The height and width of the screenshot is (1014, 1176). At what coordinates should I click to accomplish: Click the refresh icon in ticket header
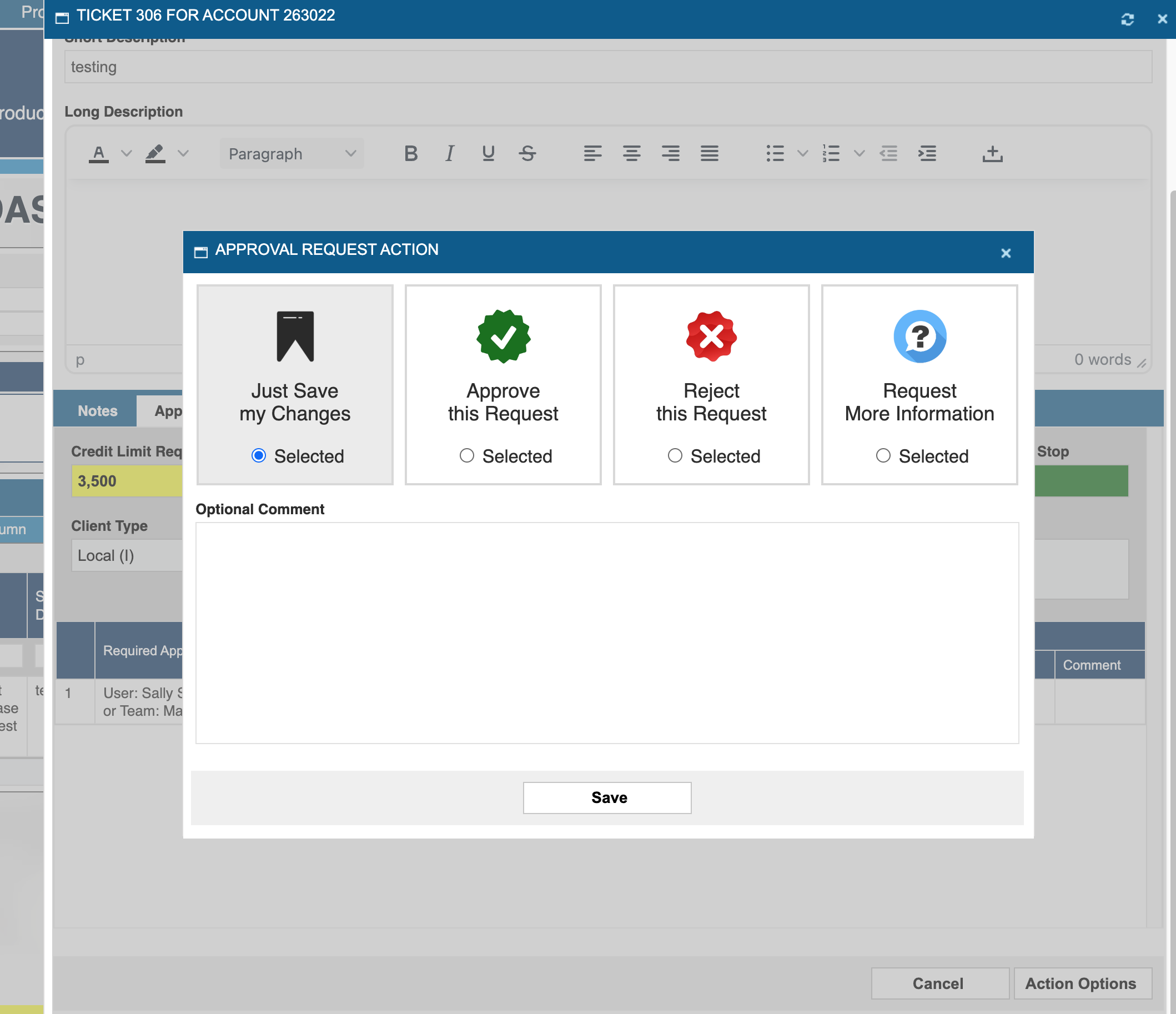1127,19
